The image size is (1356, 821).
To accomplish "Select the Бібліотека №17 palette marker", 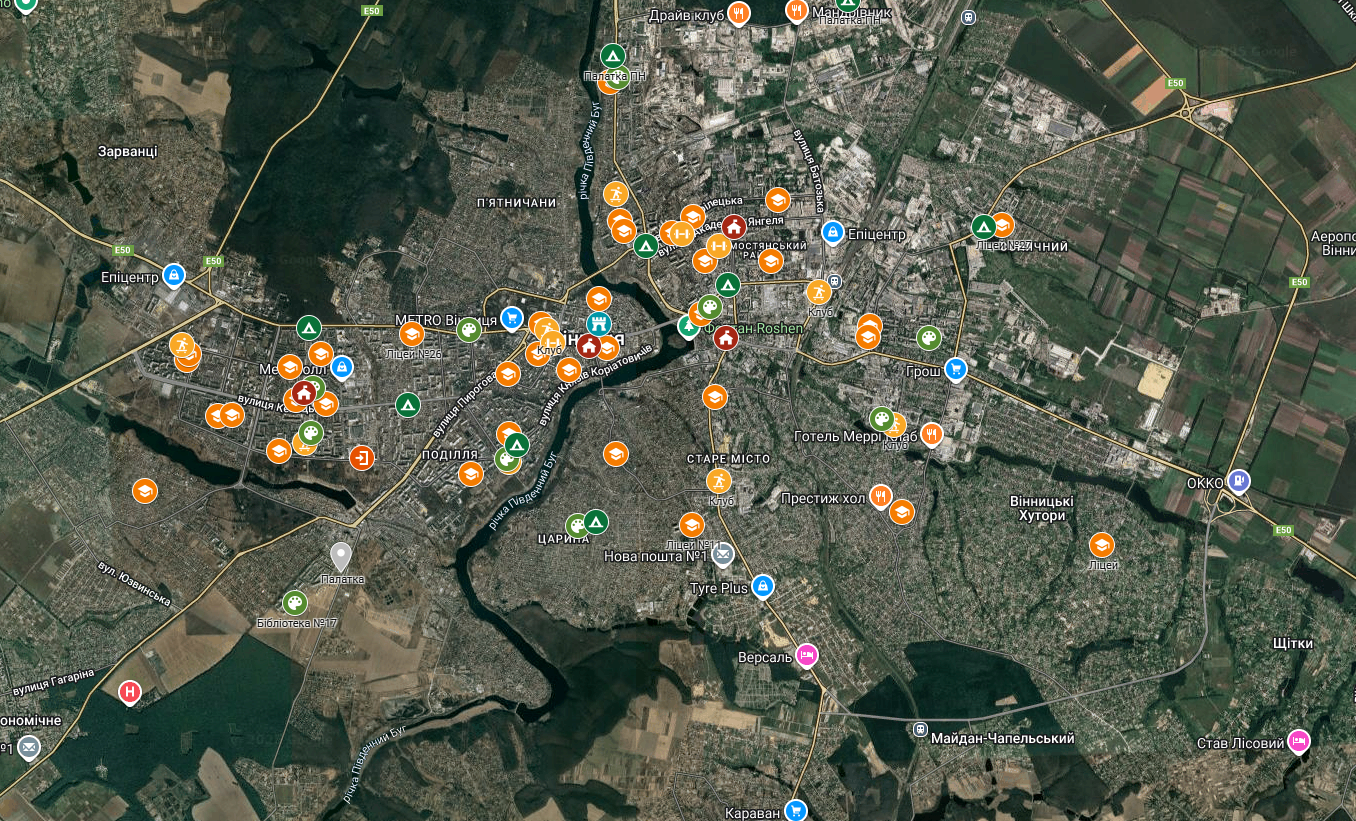I will click(x=294, y=603).
